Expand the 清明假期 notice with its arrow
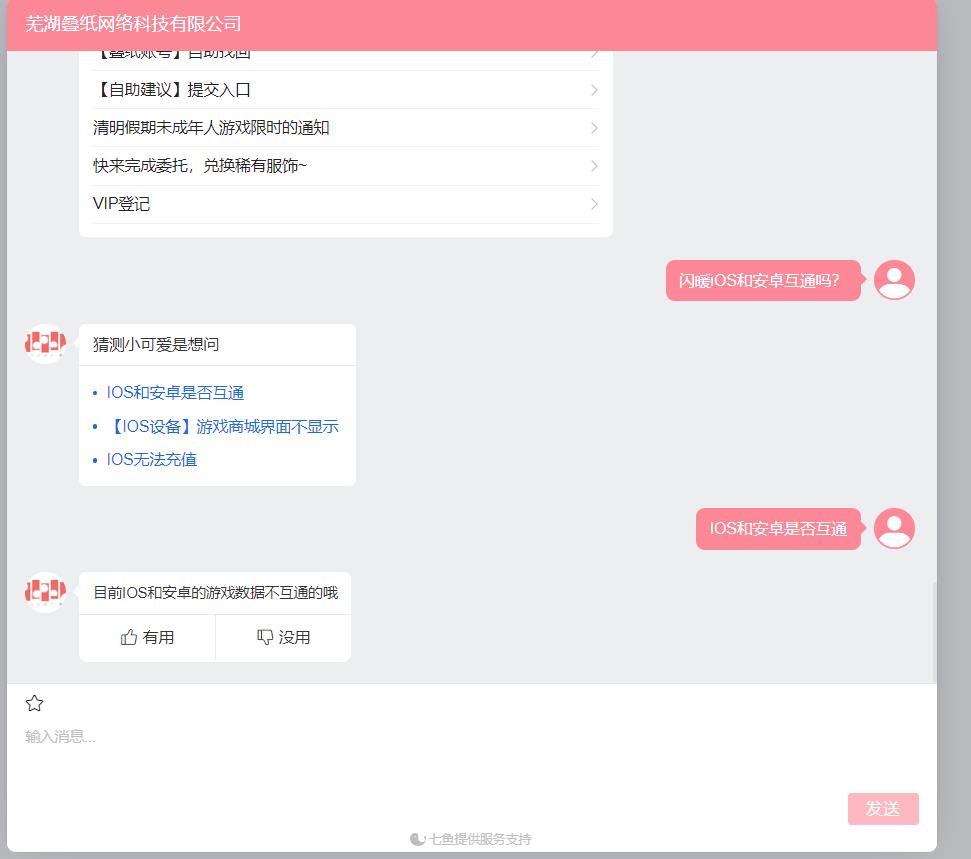The height and width of the screenshot is (859, 971). point(596,127)
